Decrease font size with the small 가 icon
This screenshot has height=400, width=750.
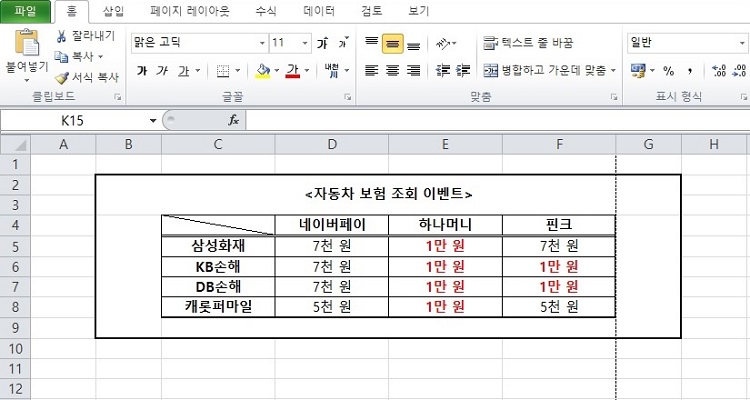pos(343,43)
